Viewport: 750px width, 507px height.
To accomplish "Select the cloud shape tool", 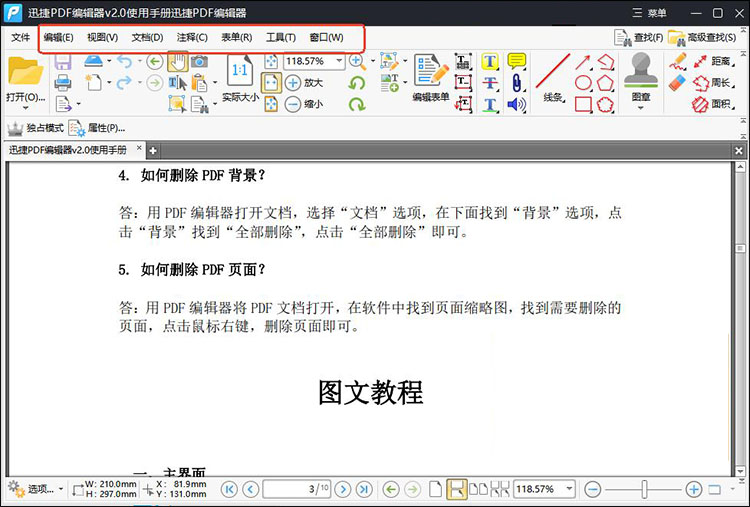I will click(x=606, y=104).
